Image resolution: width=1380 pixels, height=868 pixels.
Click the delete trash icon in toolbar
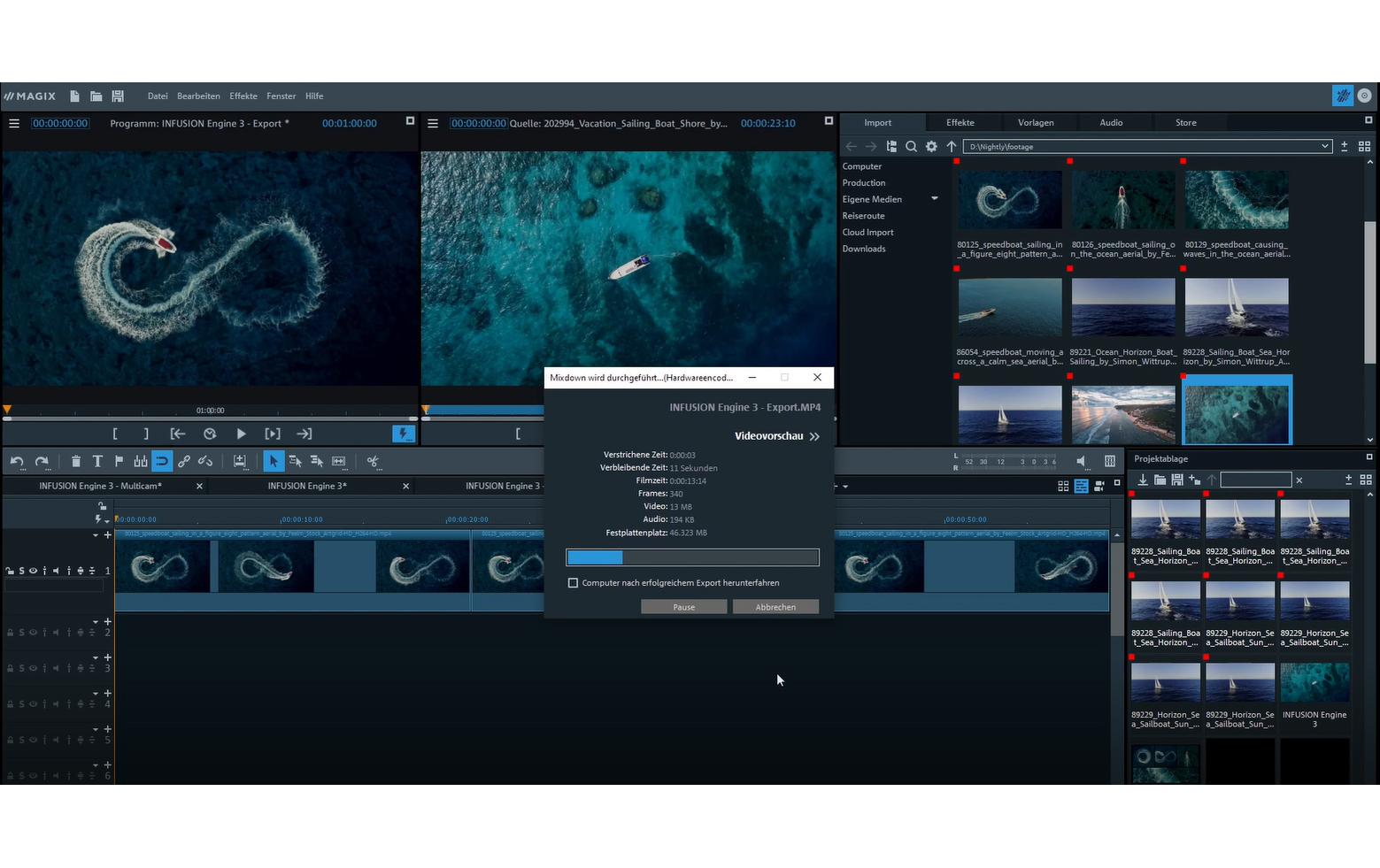[76, 461]
